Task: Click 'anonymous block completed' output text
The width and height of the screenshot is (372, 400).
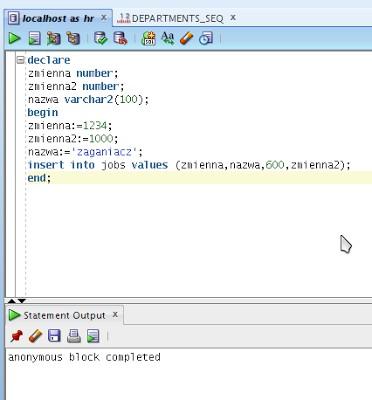Action: [84, 357]
